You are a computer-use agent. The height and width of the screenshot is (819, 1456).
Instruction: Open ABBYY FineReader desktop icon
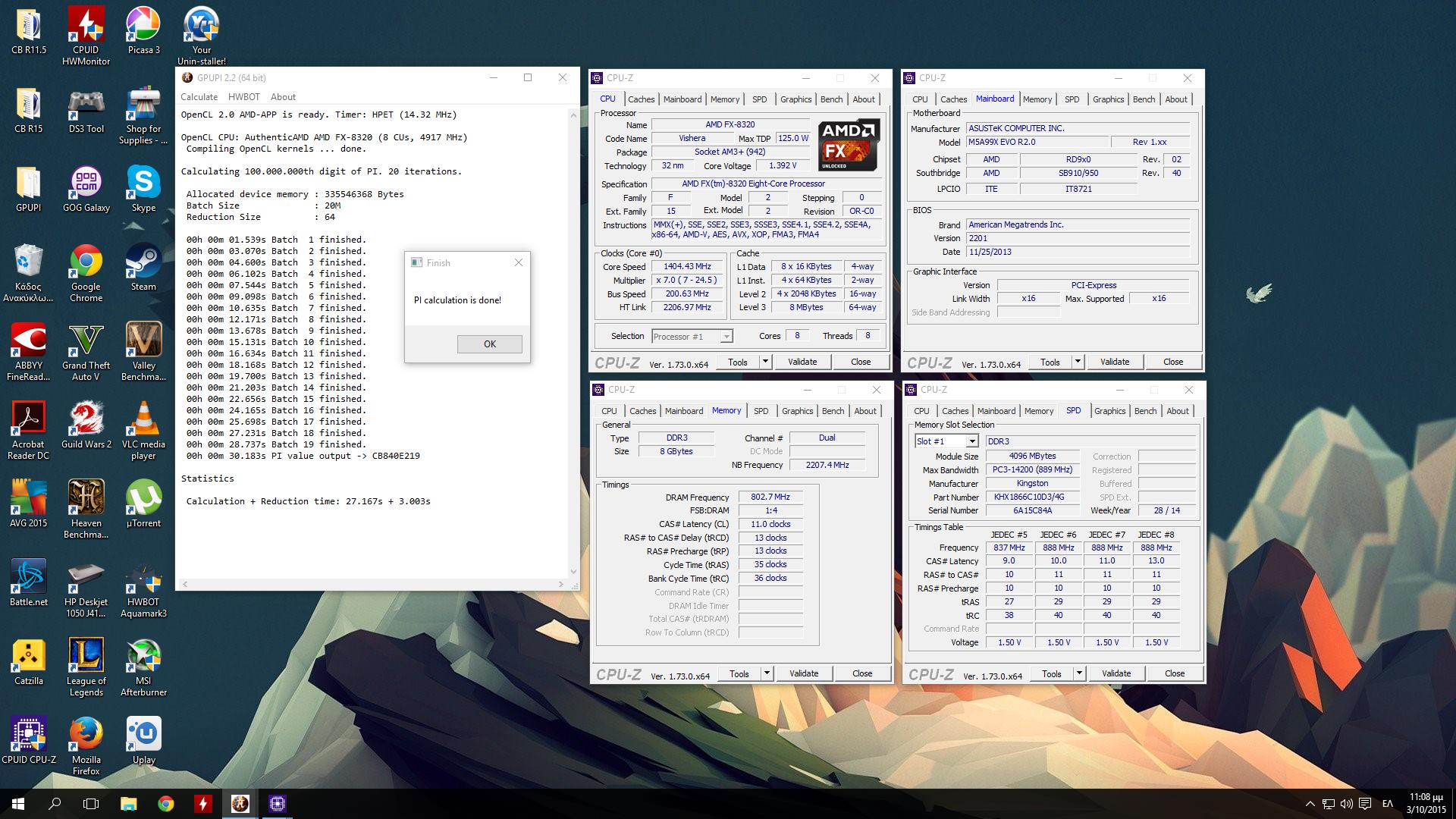pos(28,352)
